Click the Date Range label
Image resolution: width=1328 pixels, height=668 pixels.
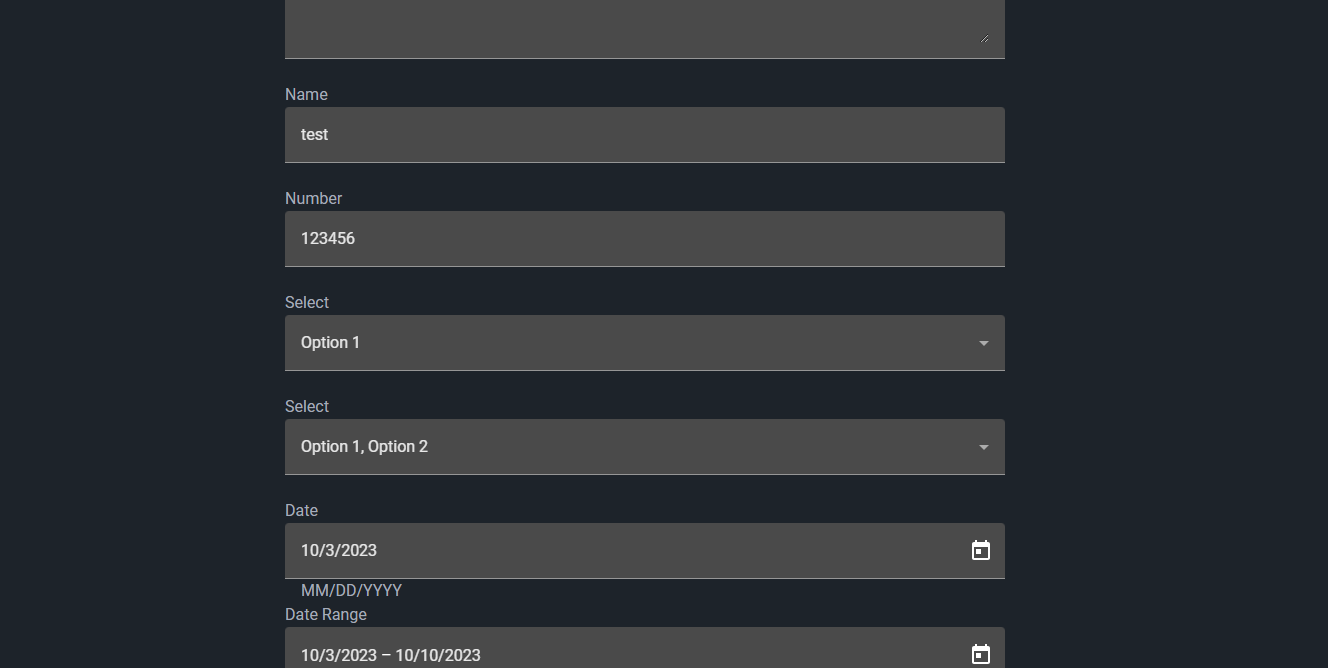[326, 614]
